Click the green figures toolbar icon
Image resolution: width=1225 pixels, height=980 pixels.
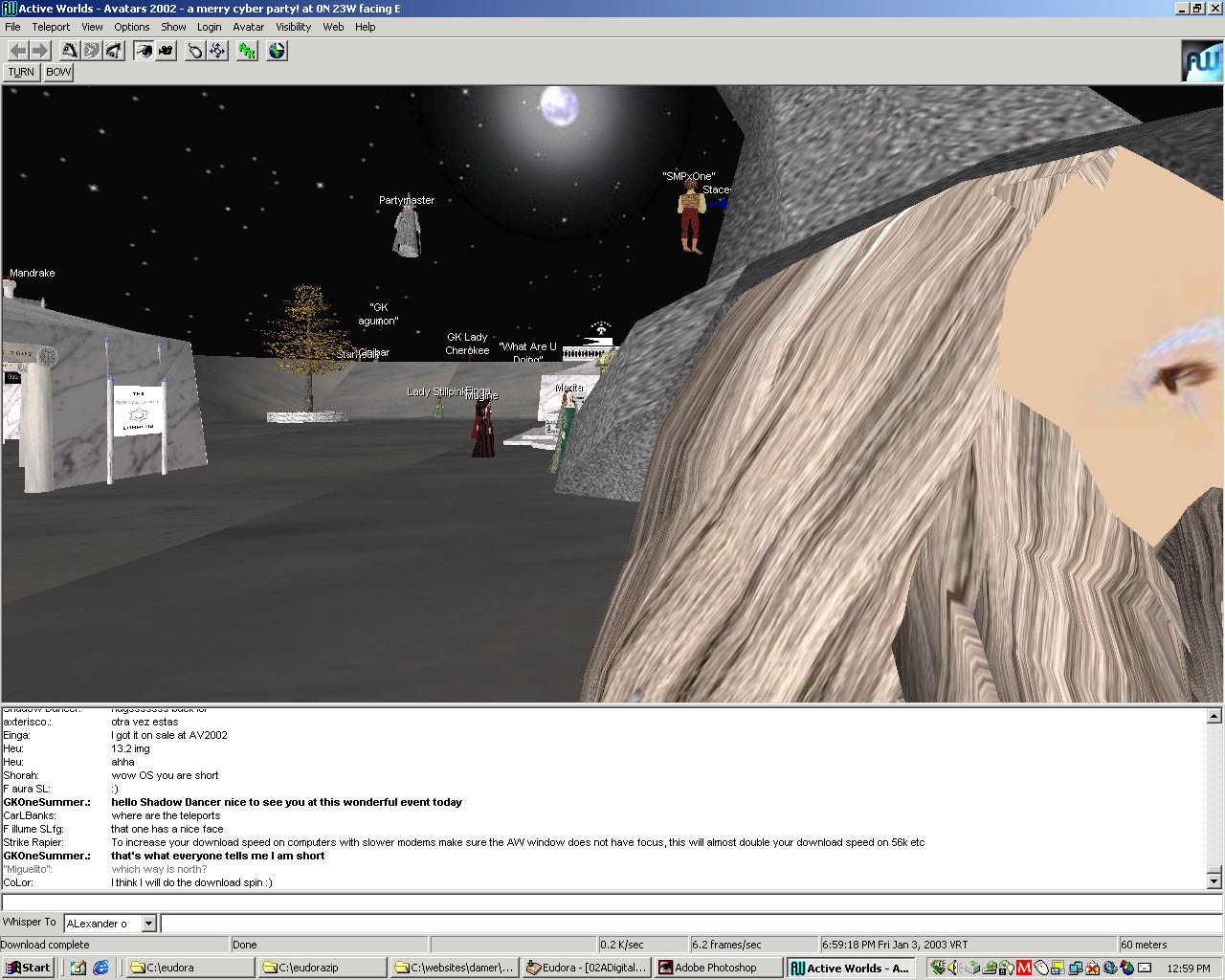click(248, 51)
